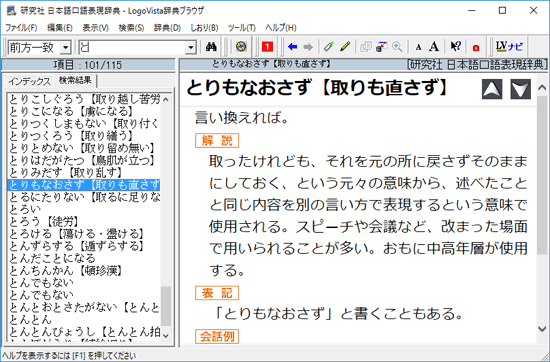Go forward with the gray right arrow
This screenshot has height=362, width=550.
click(x=308, y=47)
